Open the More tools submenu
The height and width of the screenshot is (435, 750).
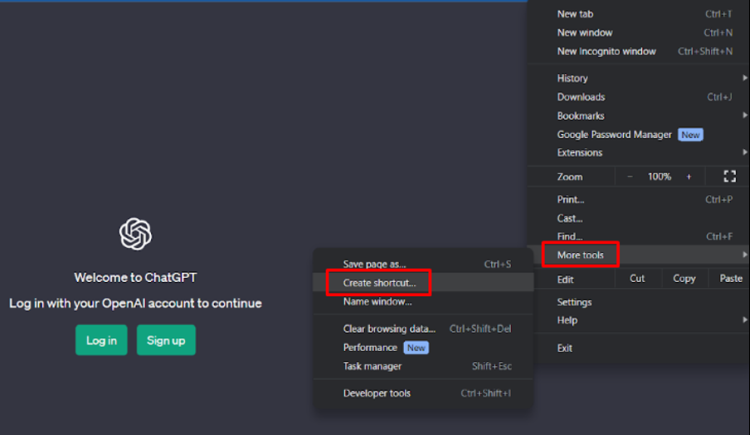(580, 256)
